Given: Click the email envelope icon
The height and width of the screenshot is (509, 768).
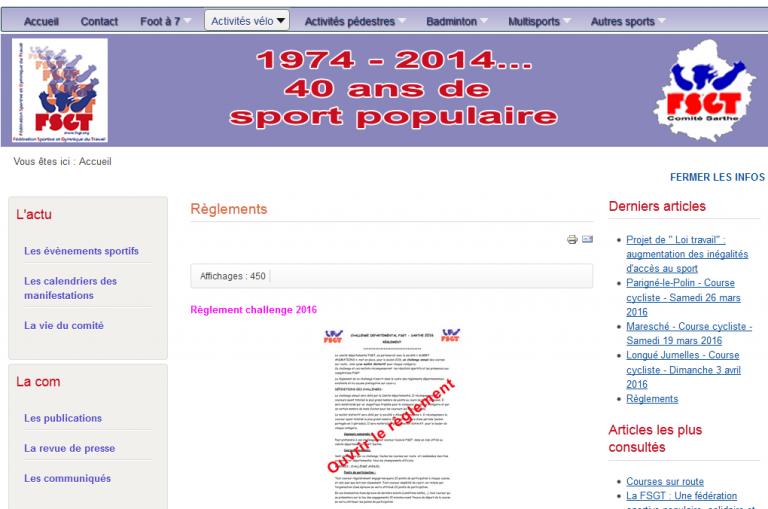Looking at the screenshot, I should (x=588, y=240).
